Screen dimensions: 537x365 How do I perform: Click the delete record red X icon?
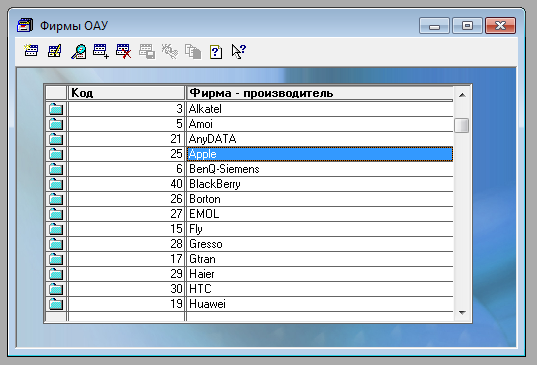[124, 51]
